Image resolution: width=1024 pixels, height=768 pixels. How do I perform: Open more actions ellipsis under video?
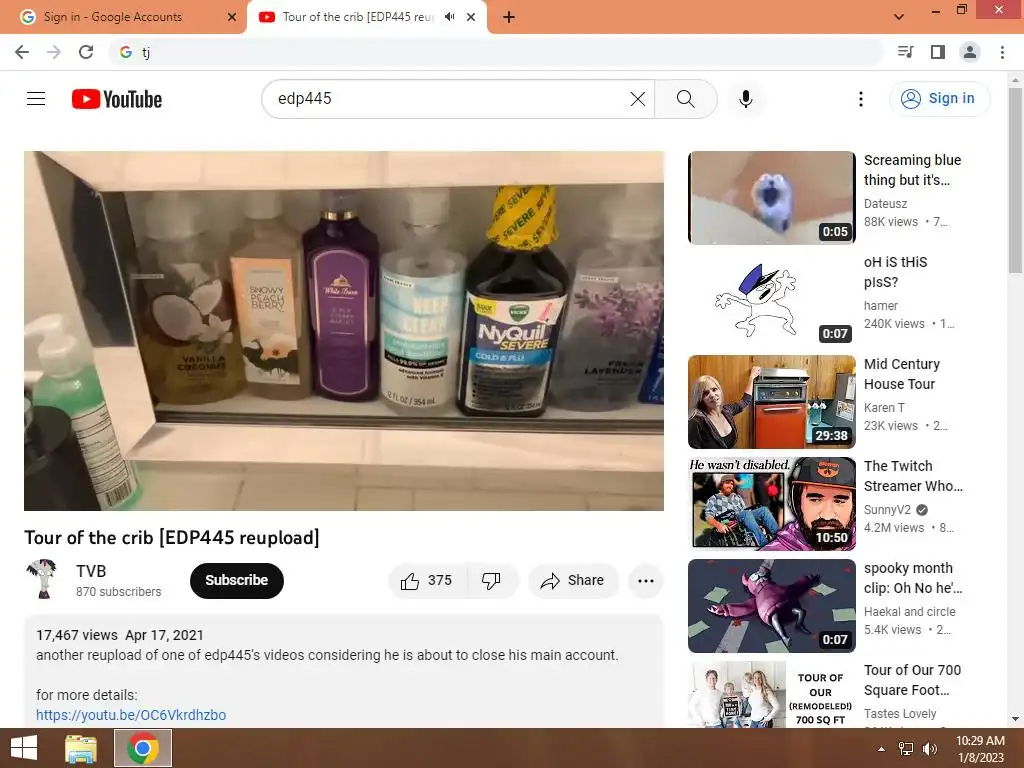pos(645,581)
